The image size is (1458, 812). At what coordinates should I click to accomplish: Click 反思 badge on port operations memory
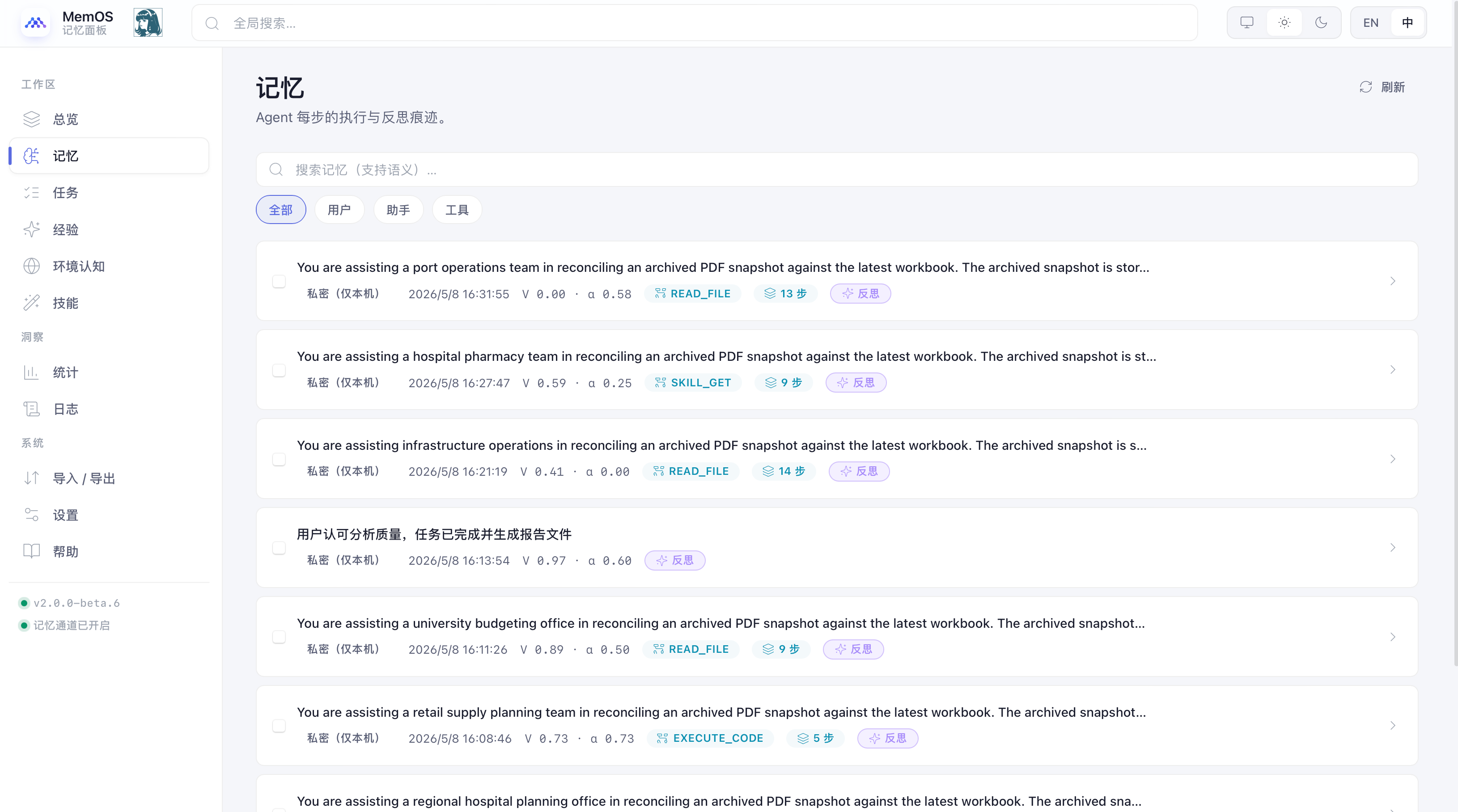coord(860,294)
